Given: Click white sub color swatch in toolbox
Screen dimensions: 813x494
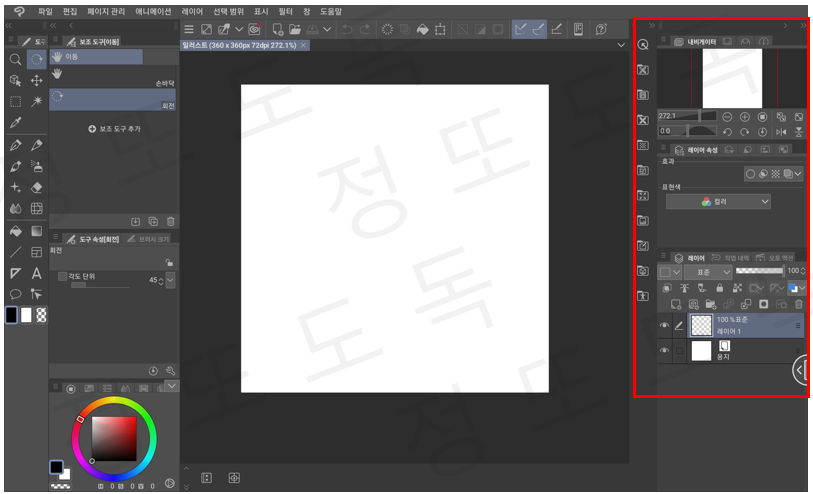Looking at the screenshot, I should click(x=26, y=315).
